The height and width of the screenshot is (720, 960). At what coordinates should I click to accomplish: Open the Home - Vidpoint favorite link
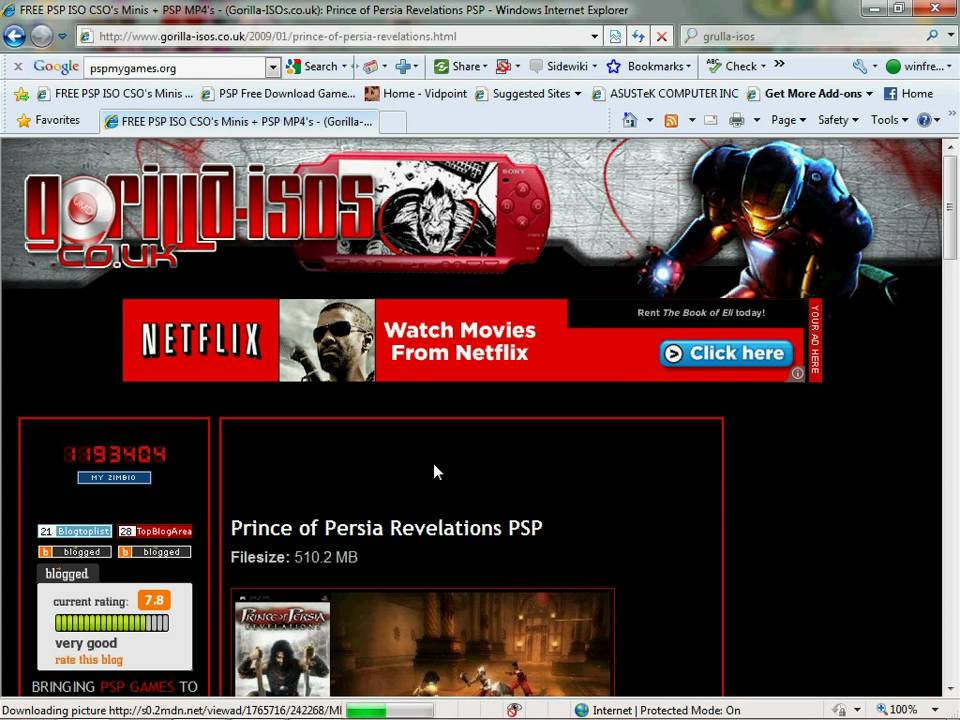click(416, 94)
